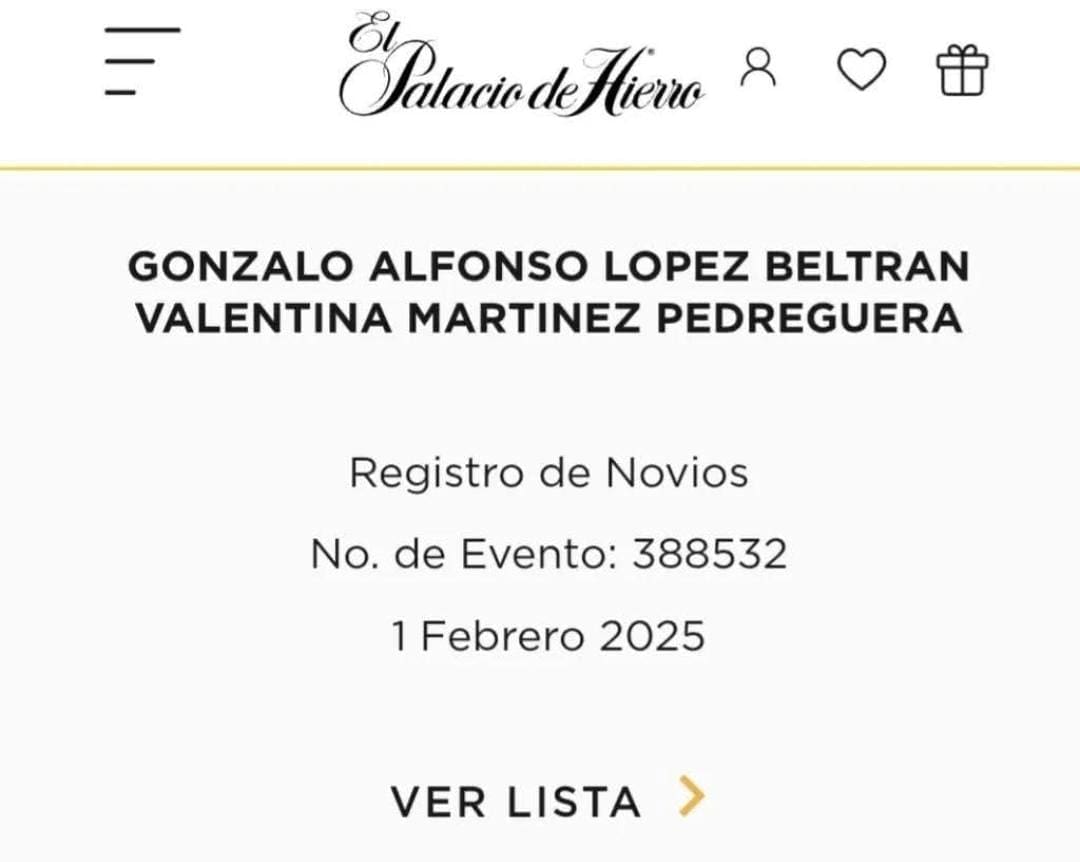Screen dimensions: 1080x862
Task: Open the hamburger navigation menu
Action: pyautogui.click(x=141, y=61)
